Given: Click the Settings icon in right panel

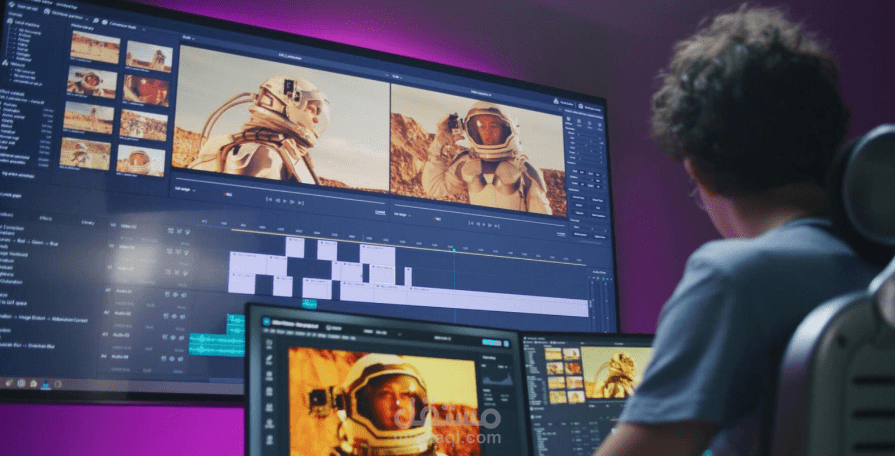Looking at the screenshot, I should click(x=569, y=119).
